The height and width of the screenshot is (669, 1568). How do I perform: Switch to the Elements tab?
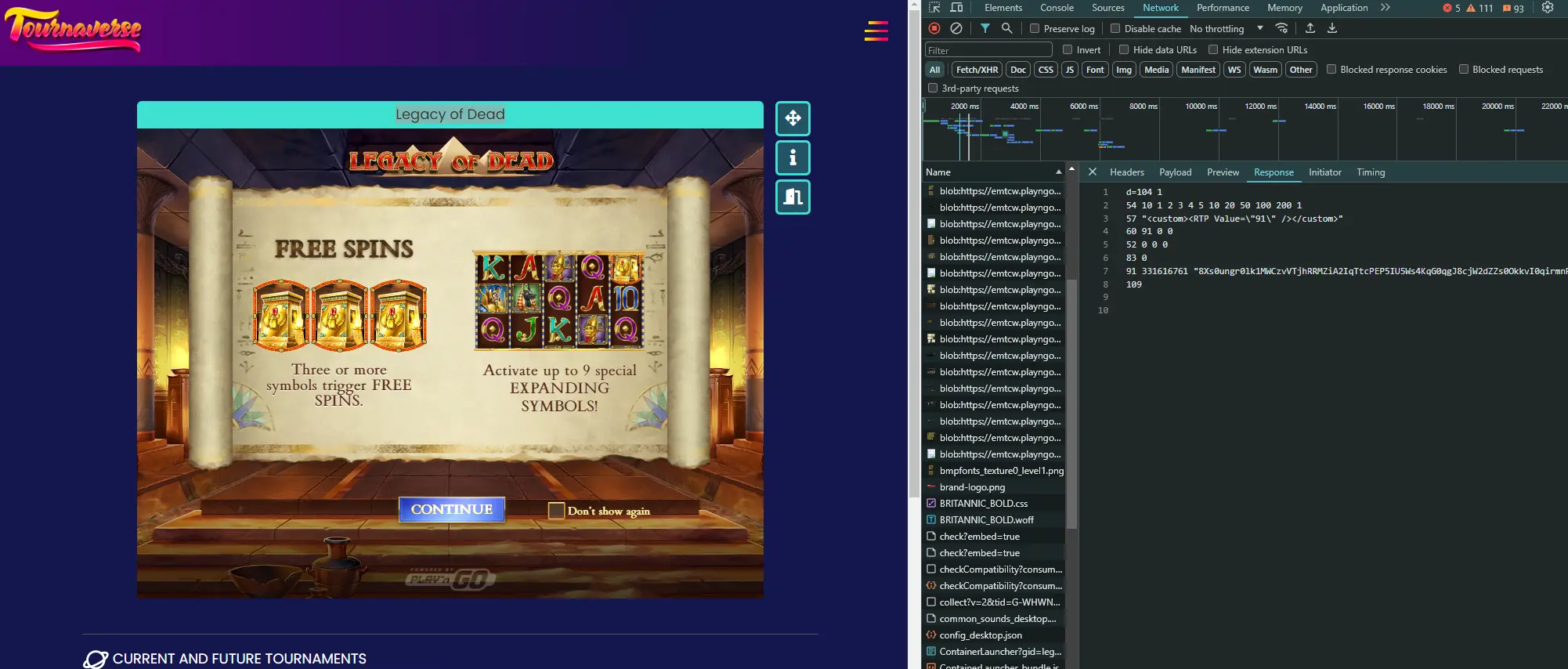click(x=1003, y=8)
